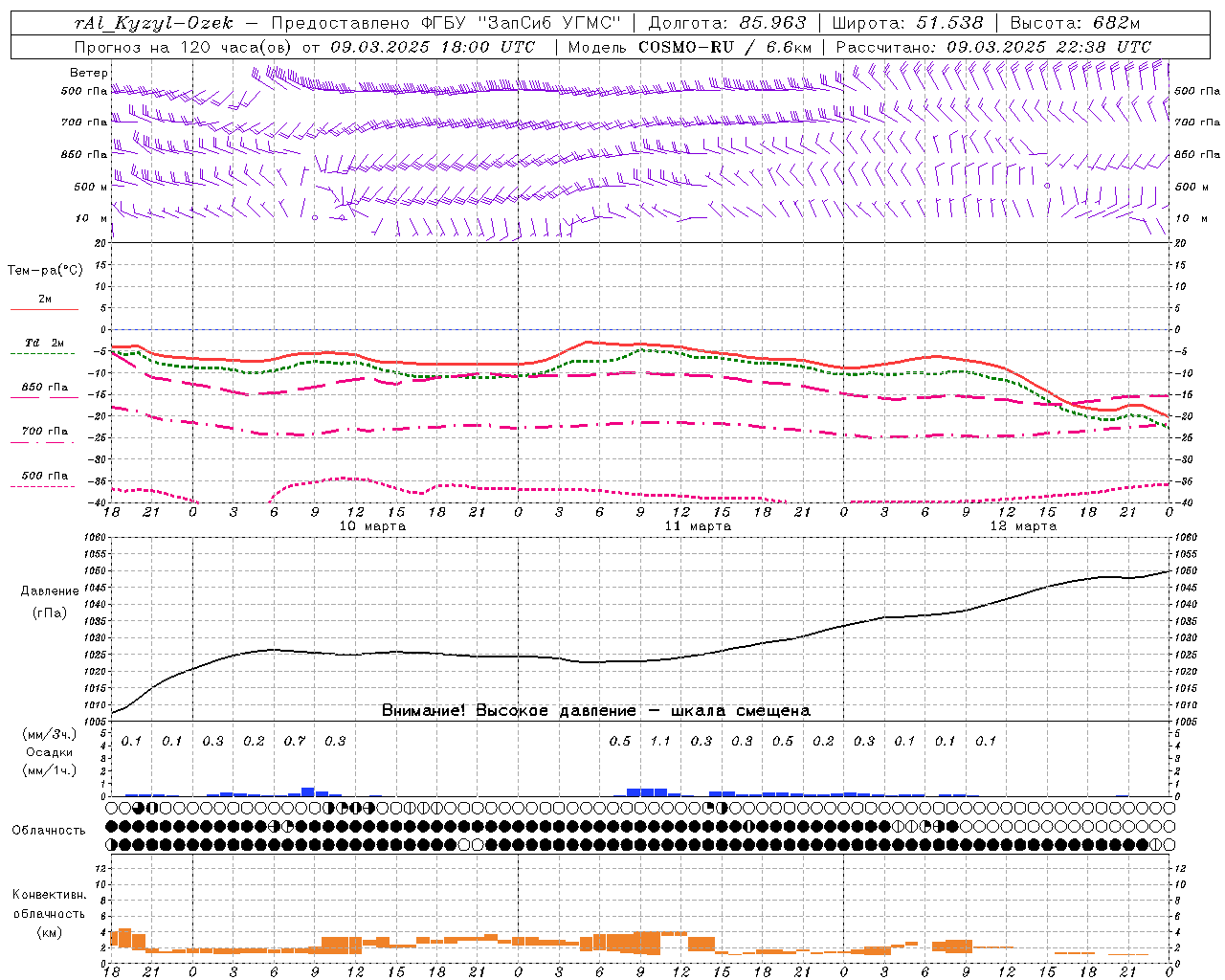Click the (мм/3ч.) precipitation unit label

coord(50,734)
